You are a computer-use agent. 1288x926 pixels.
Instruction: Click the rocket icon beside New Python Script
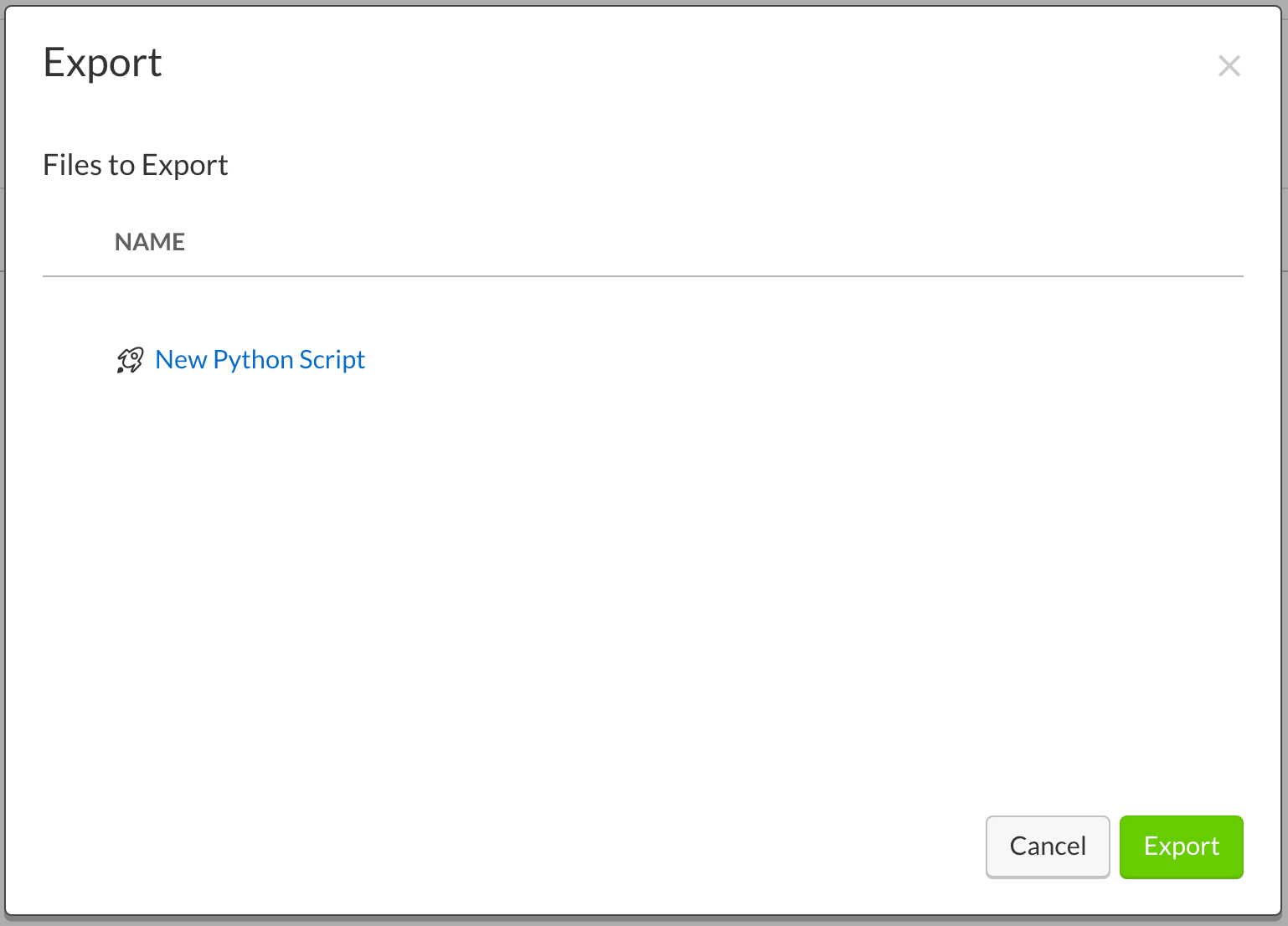(x=130, y=360)
